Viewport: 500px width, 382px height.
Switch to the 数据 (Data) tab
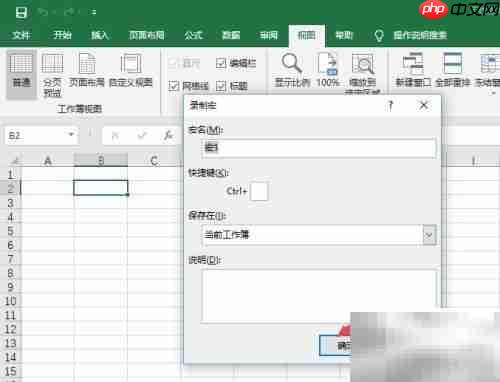231,35
